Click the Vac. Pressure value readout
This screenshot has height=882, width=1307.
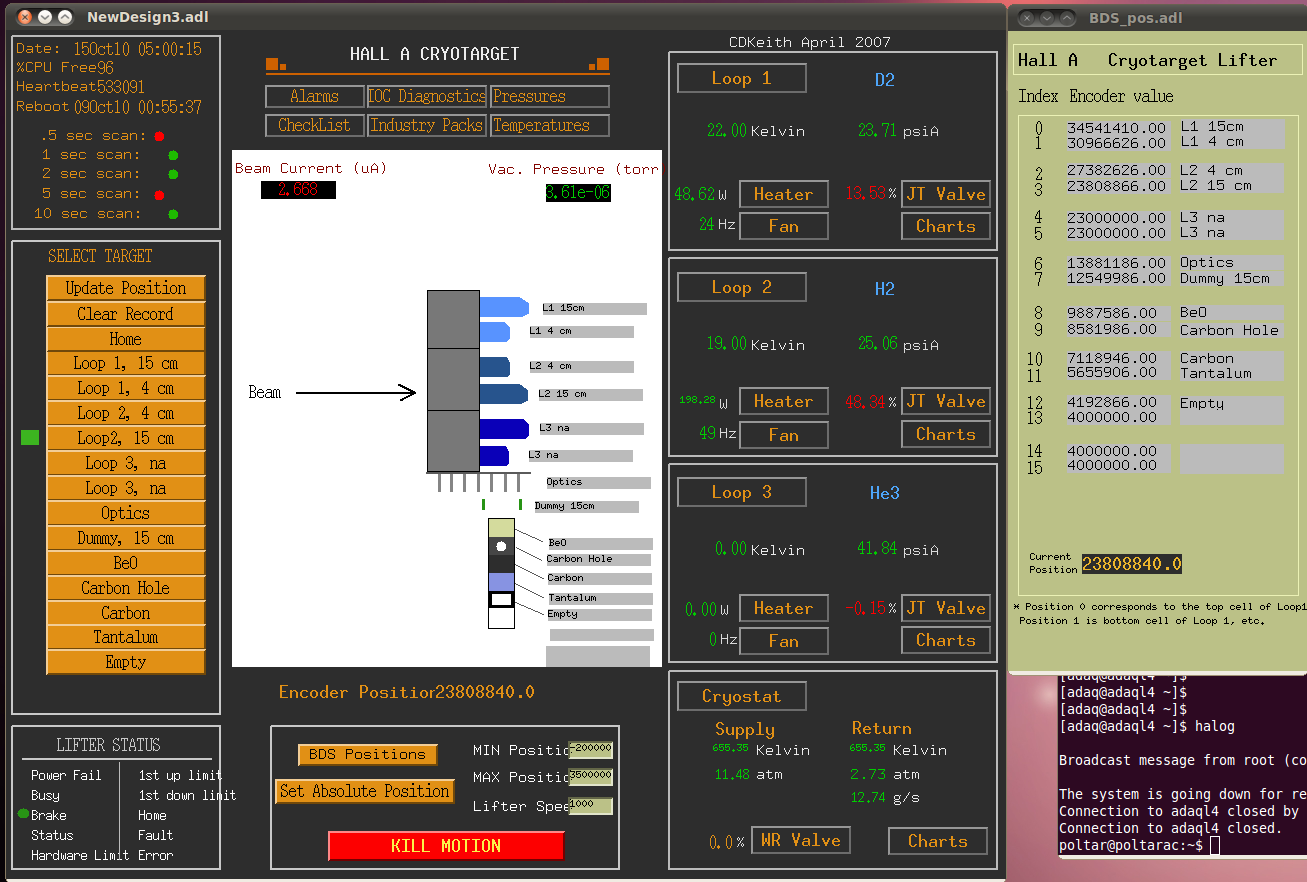pos(578,193)
